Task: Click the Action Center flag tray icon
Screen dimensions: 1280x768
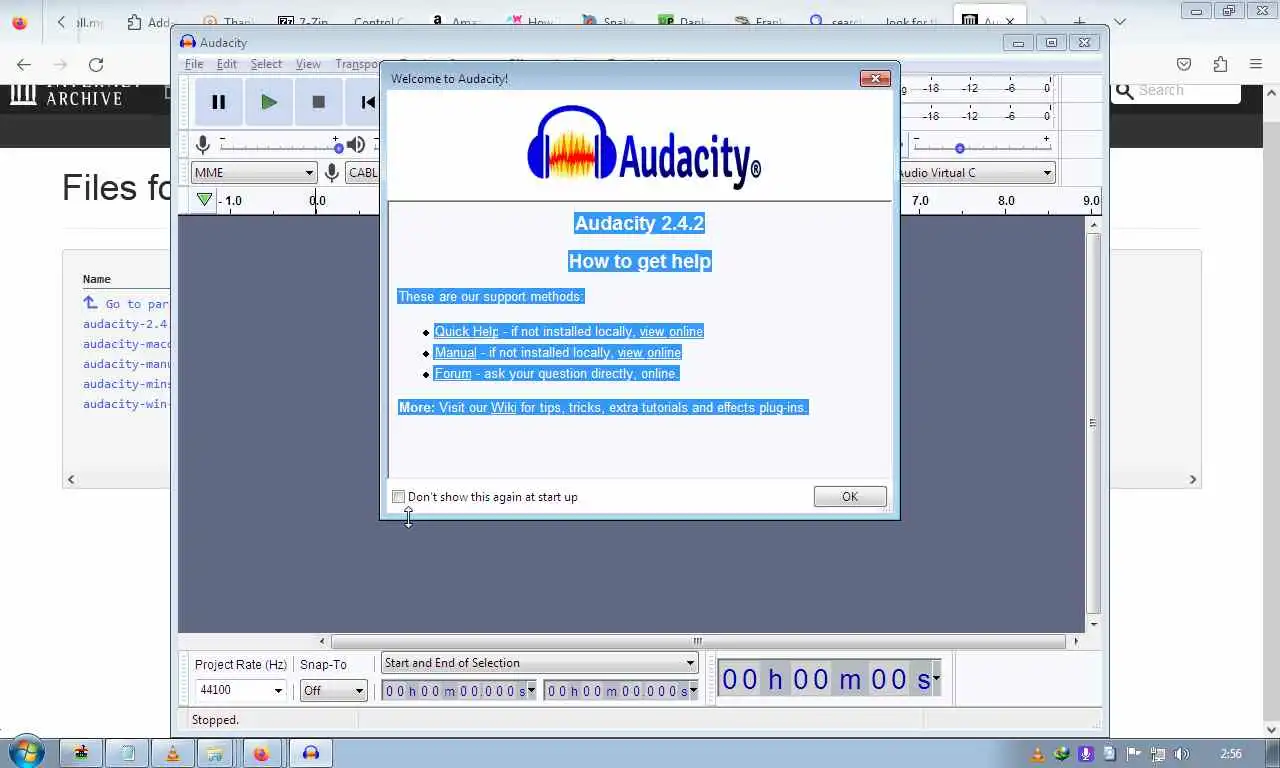Action: (x=1134, y=754)
